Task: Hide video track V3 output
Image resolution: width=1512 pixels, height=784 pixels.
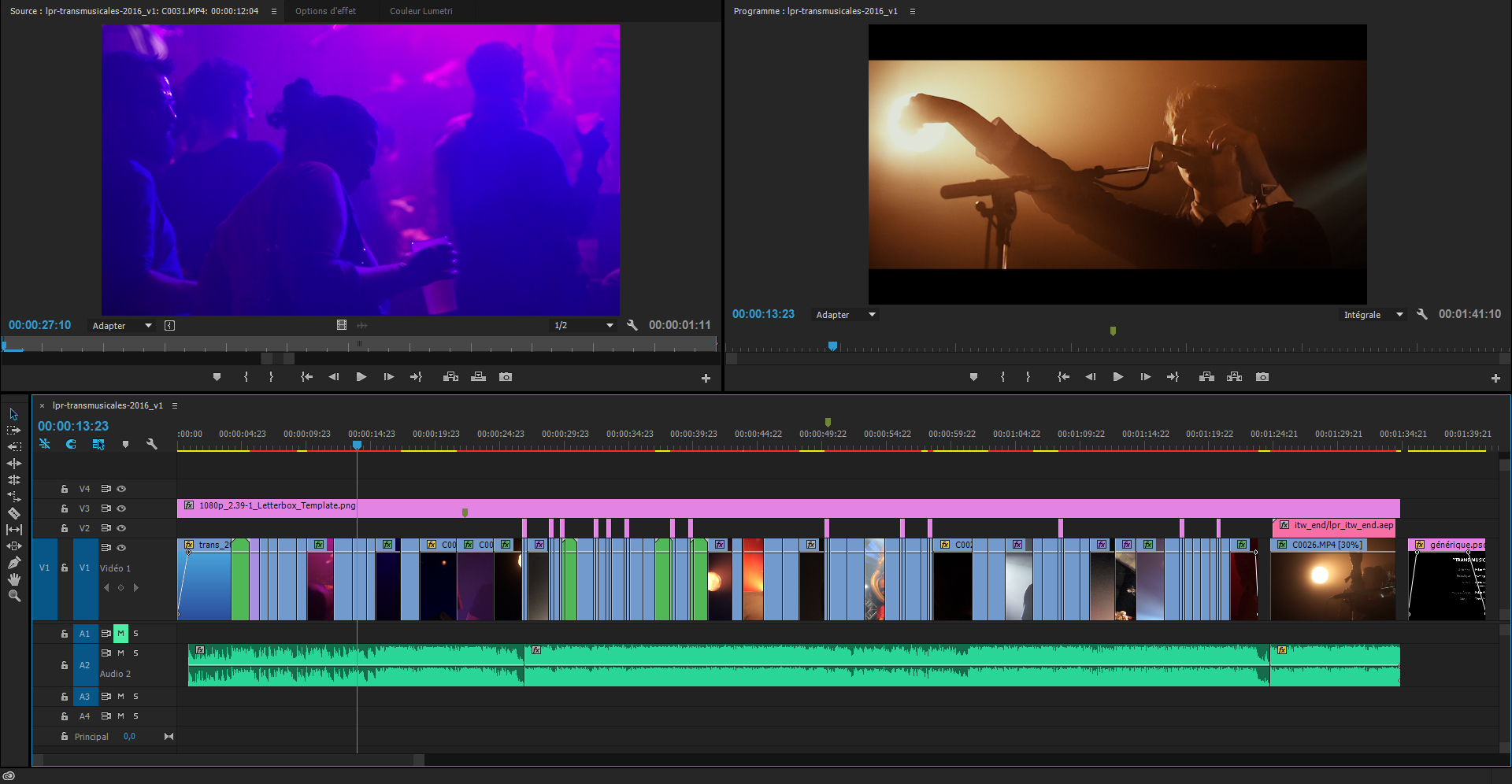Action: (121, 508)
